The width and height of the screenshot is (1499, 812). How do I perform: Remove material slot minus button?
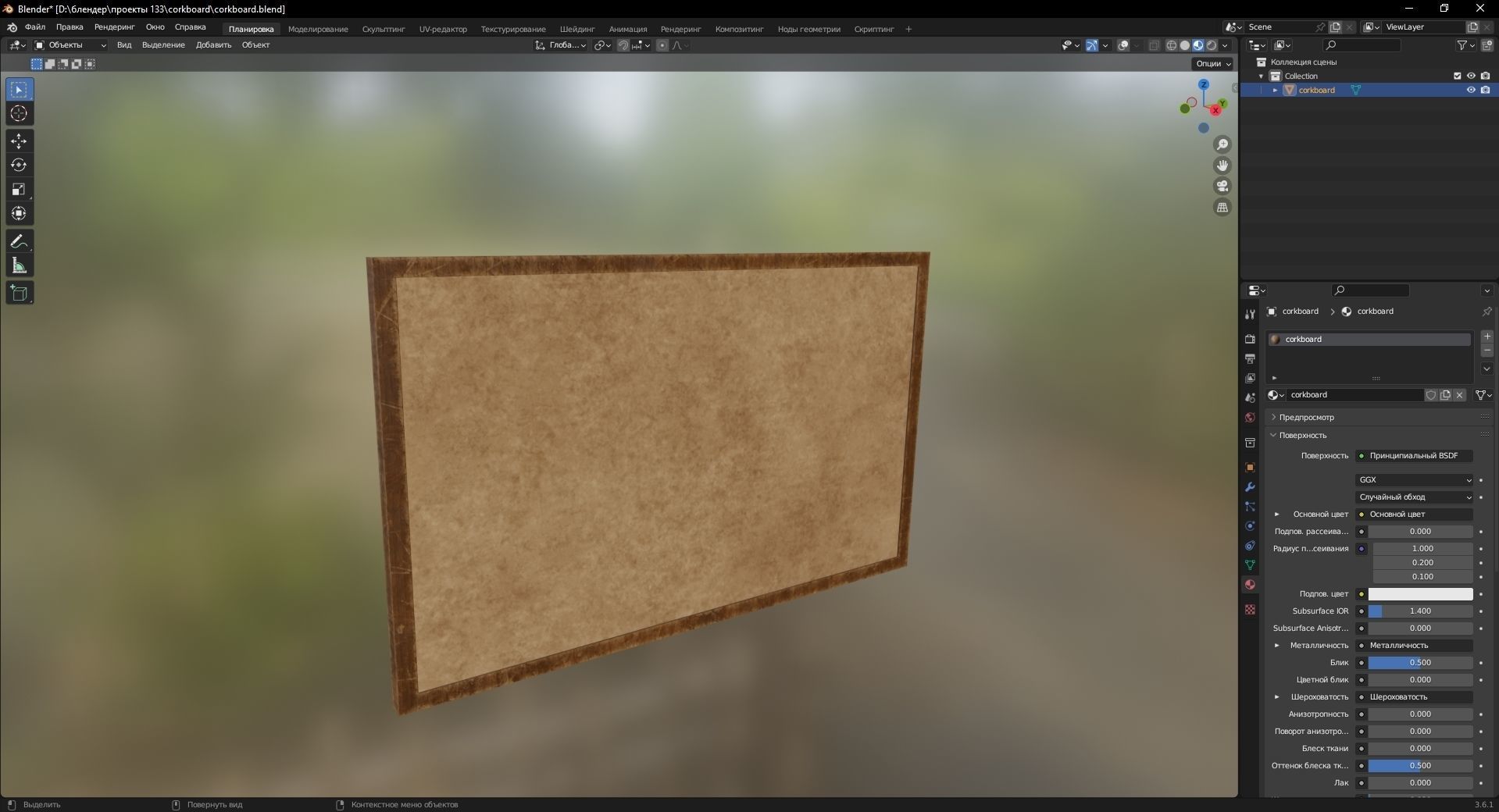1487,351
